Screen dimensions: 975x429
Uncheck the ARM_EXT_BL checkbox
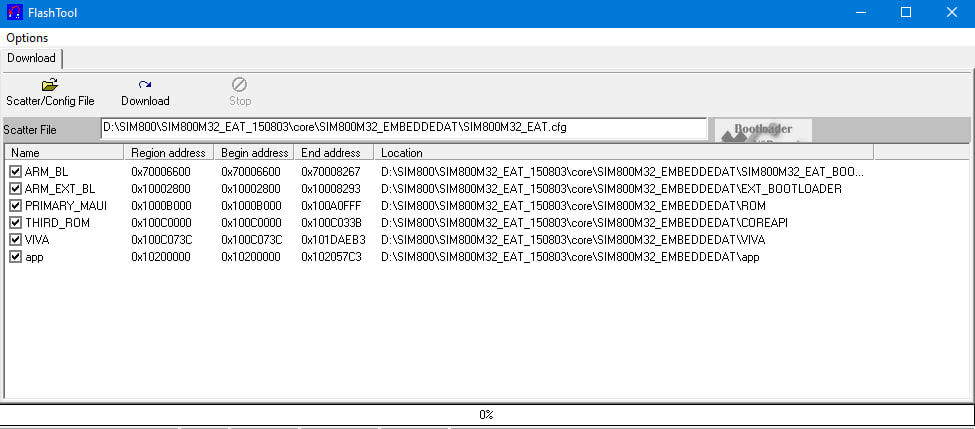pos(16,188)
